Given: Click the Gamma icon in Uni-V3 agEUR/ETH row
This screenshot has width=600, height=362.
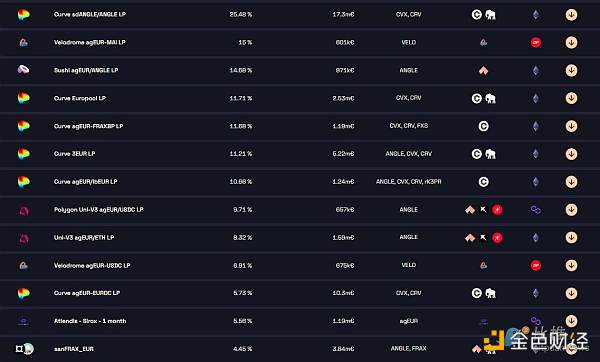Looking at the screenshot, I should tap(484, 238).
